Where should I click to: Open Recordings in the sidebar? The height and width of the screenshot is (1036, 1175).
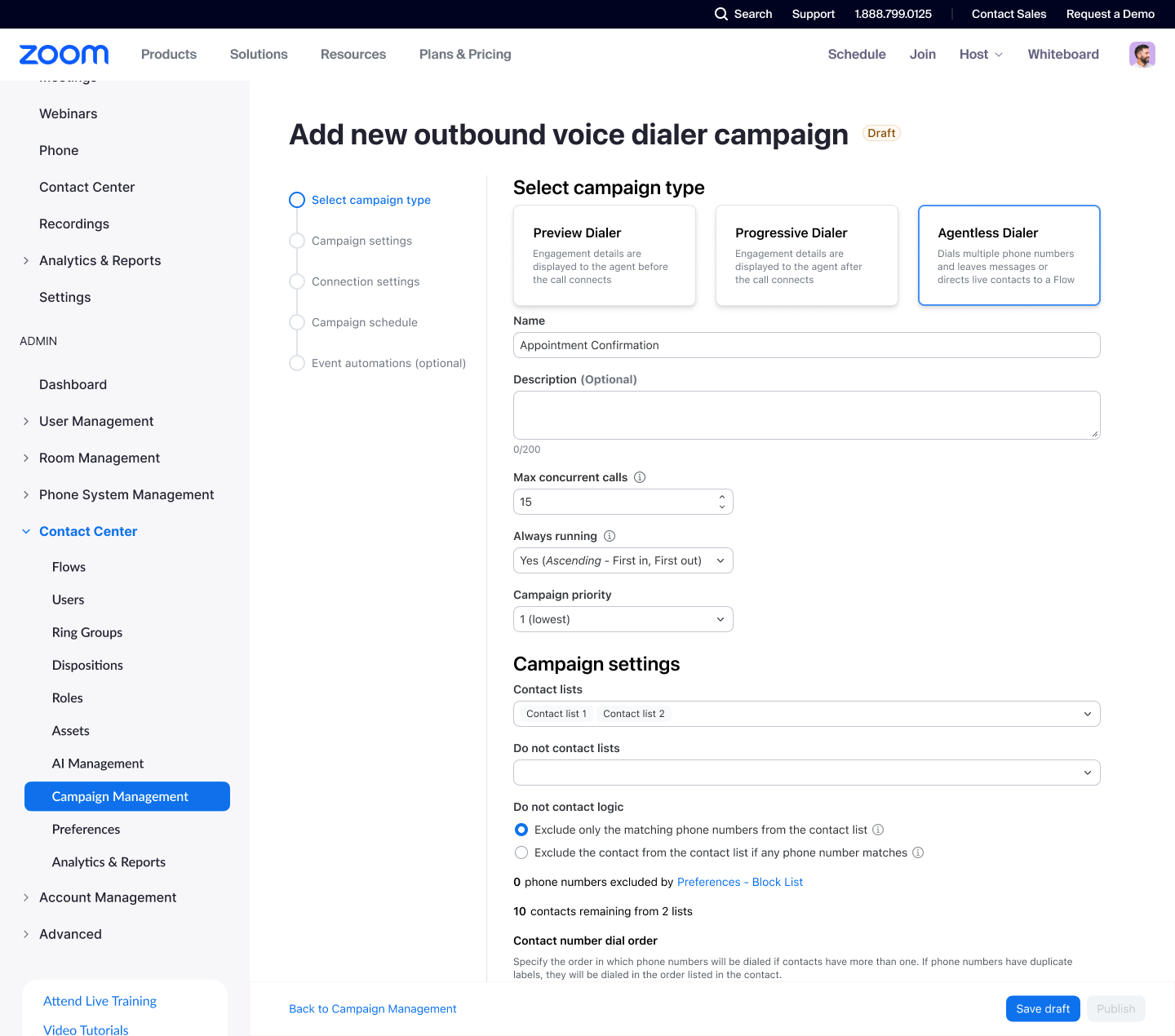coord(74,224)
